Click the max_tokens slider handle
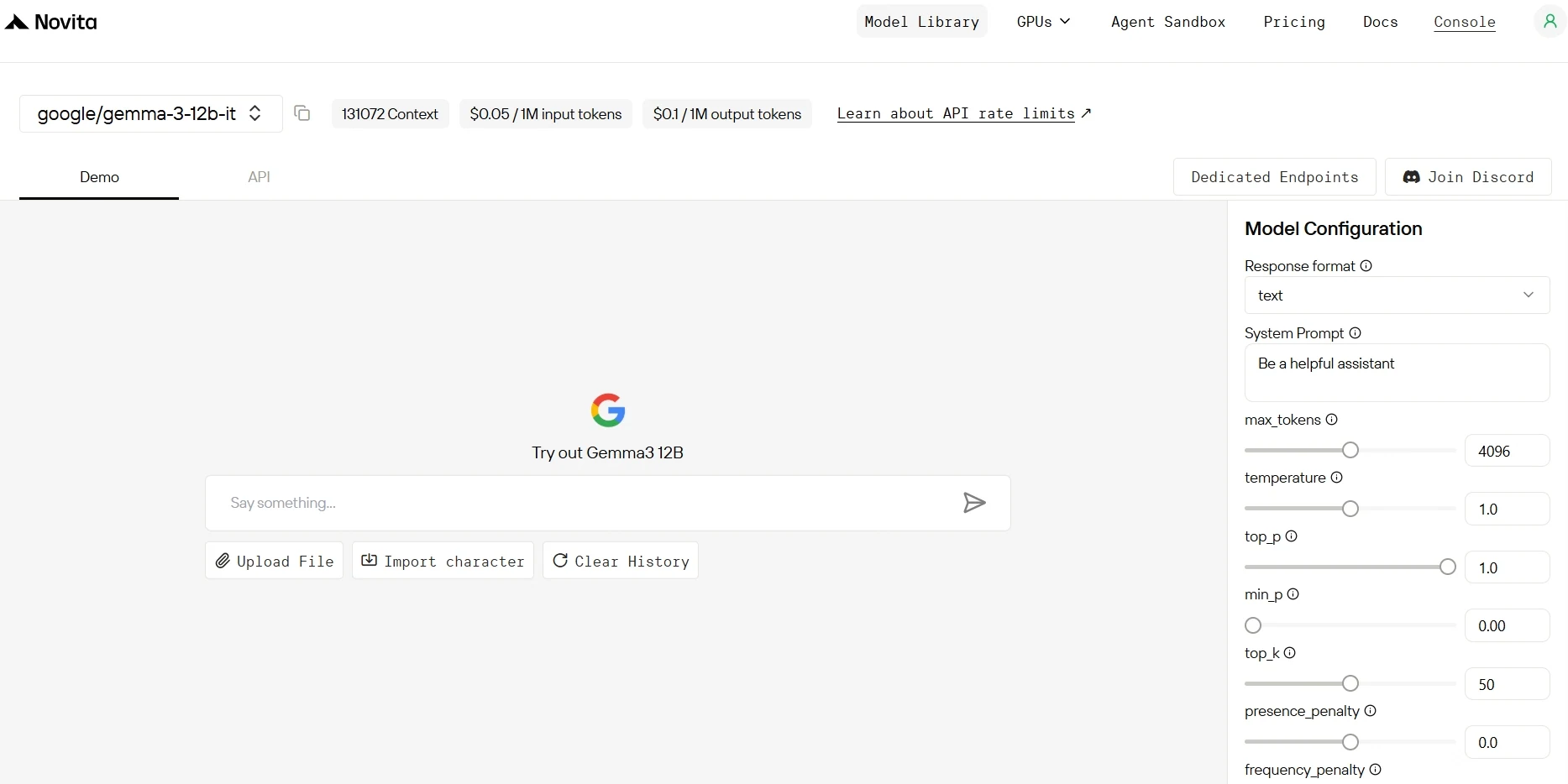The height and width of the screenshot is (784, 1568). click(1350, 451)
